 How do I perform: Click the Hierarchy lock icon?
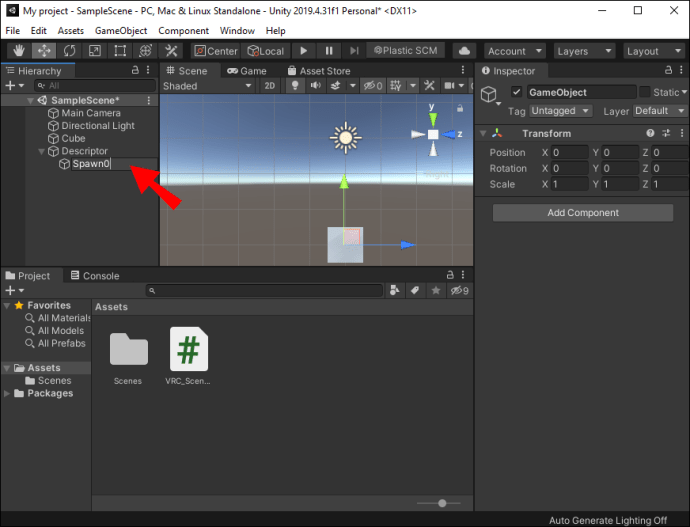click(136, 70)
